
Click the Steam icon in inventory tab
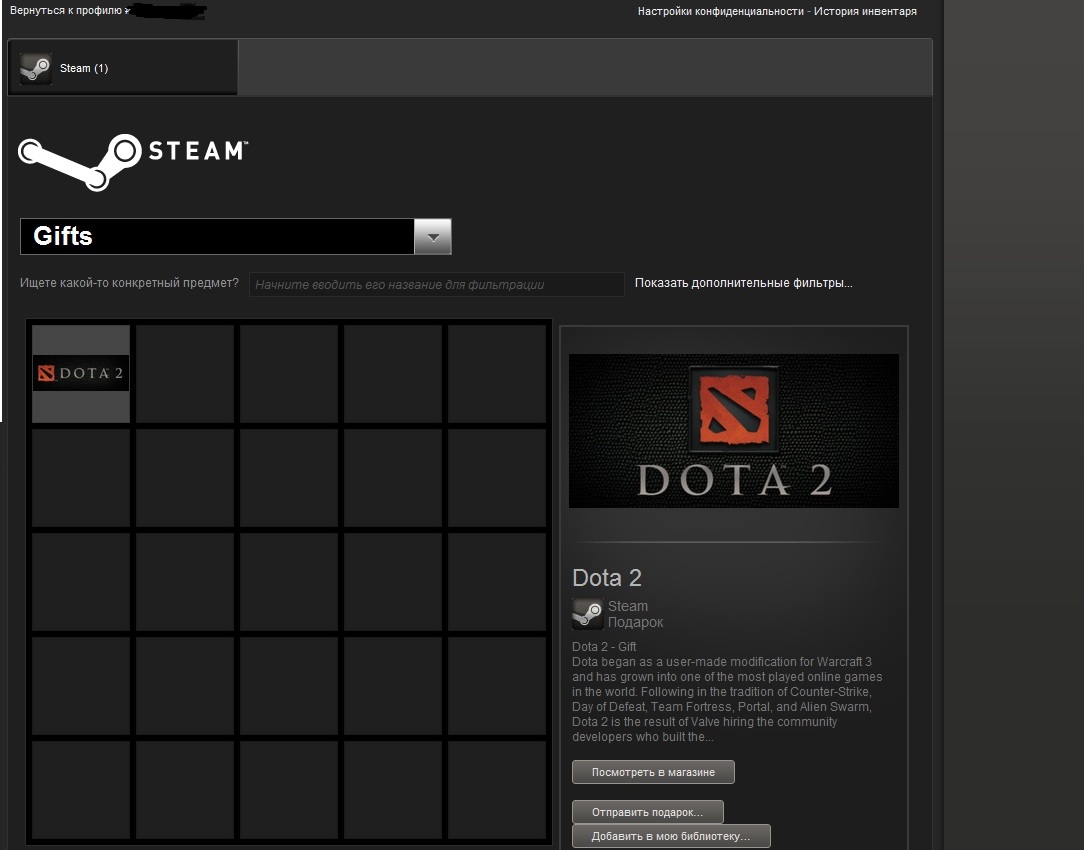coord(35,68)
